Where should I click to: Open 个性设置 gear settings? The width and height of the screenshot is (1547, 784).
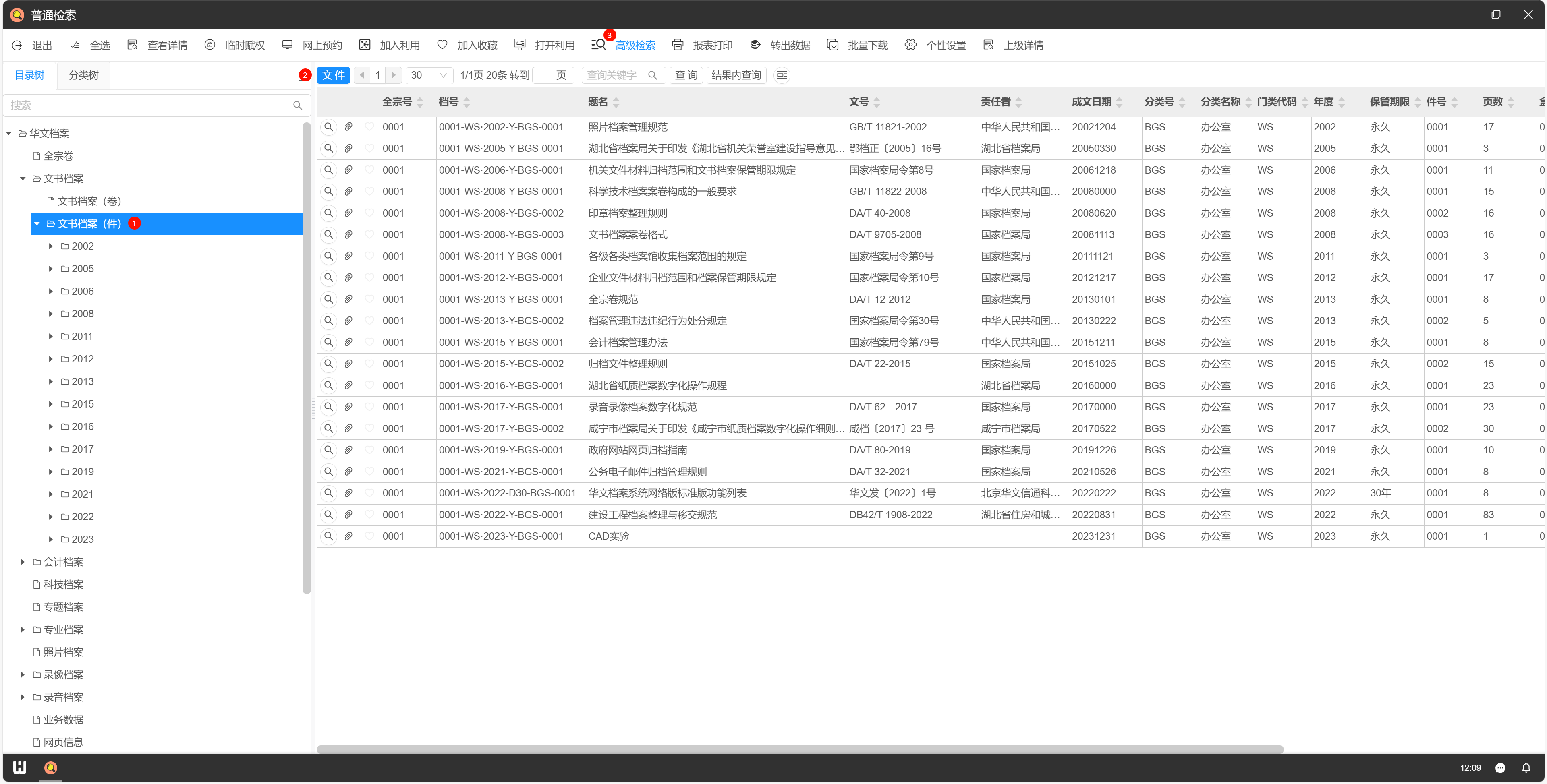[x=910, y=45]
